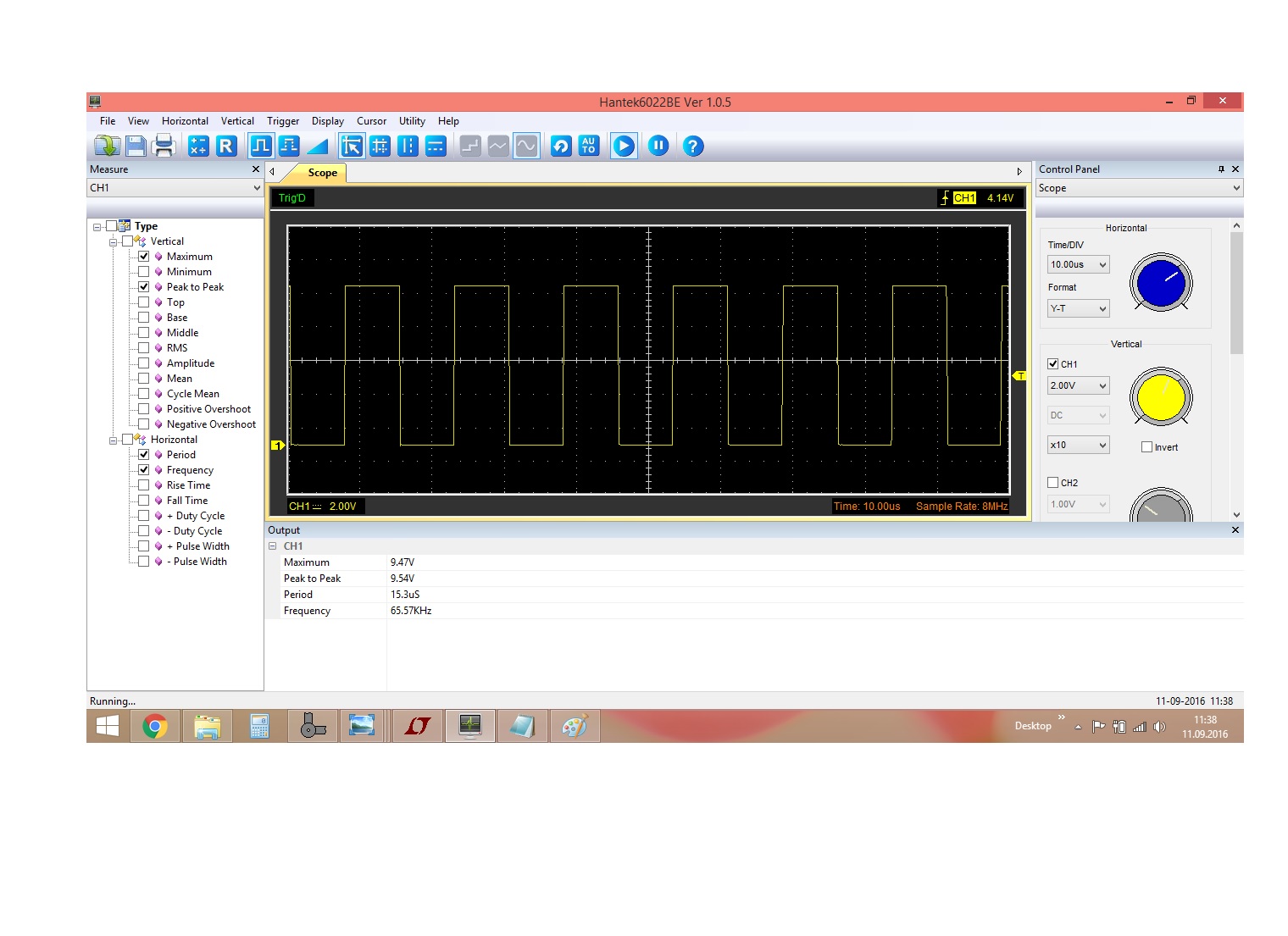This screenshot has height=936, width=1288.
Task: Open the Utility menu
Action: pyautogui.click(x=412, y=121)
